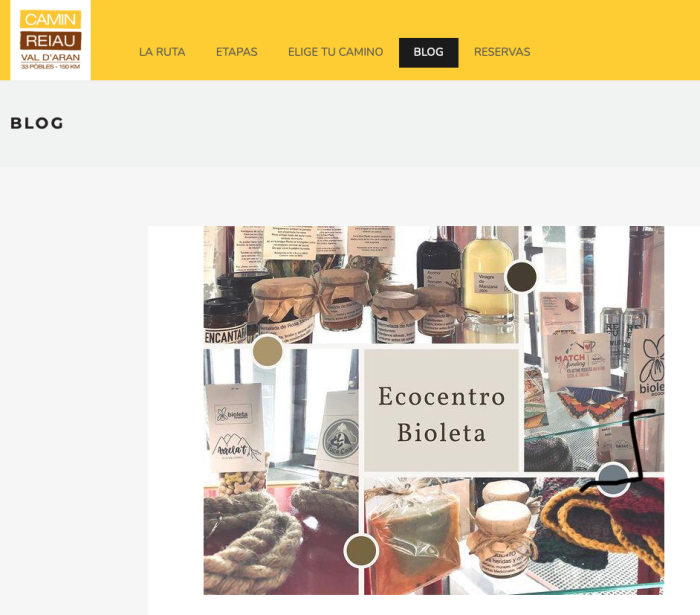Click the olive green color circle

pos(361,550)
